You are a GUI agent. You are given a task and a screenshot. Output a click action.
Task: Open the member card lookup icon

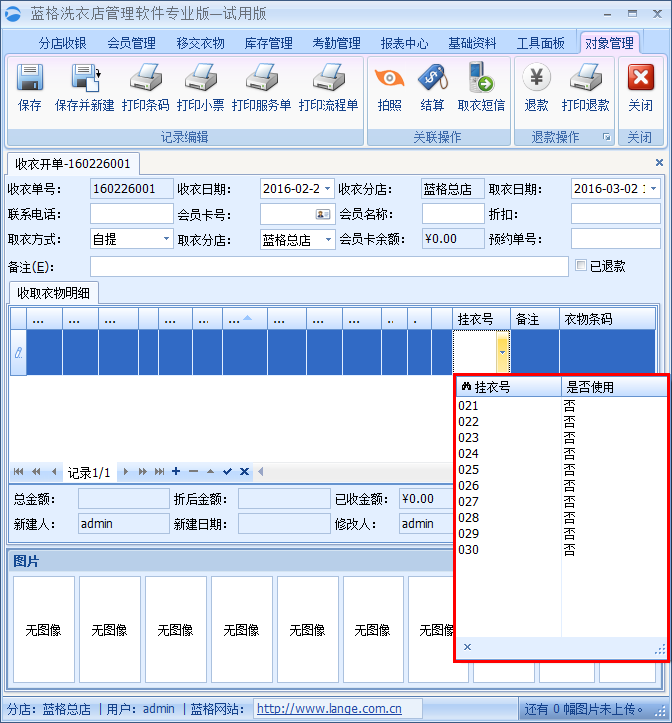322,214
